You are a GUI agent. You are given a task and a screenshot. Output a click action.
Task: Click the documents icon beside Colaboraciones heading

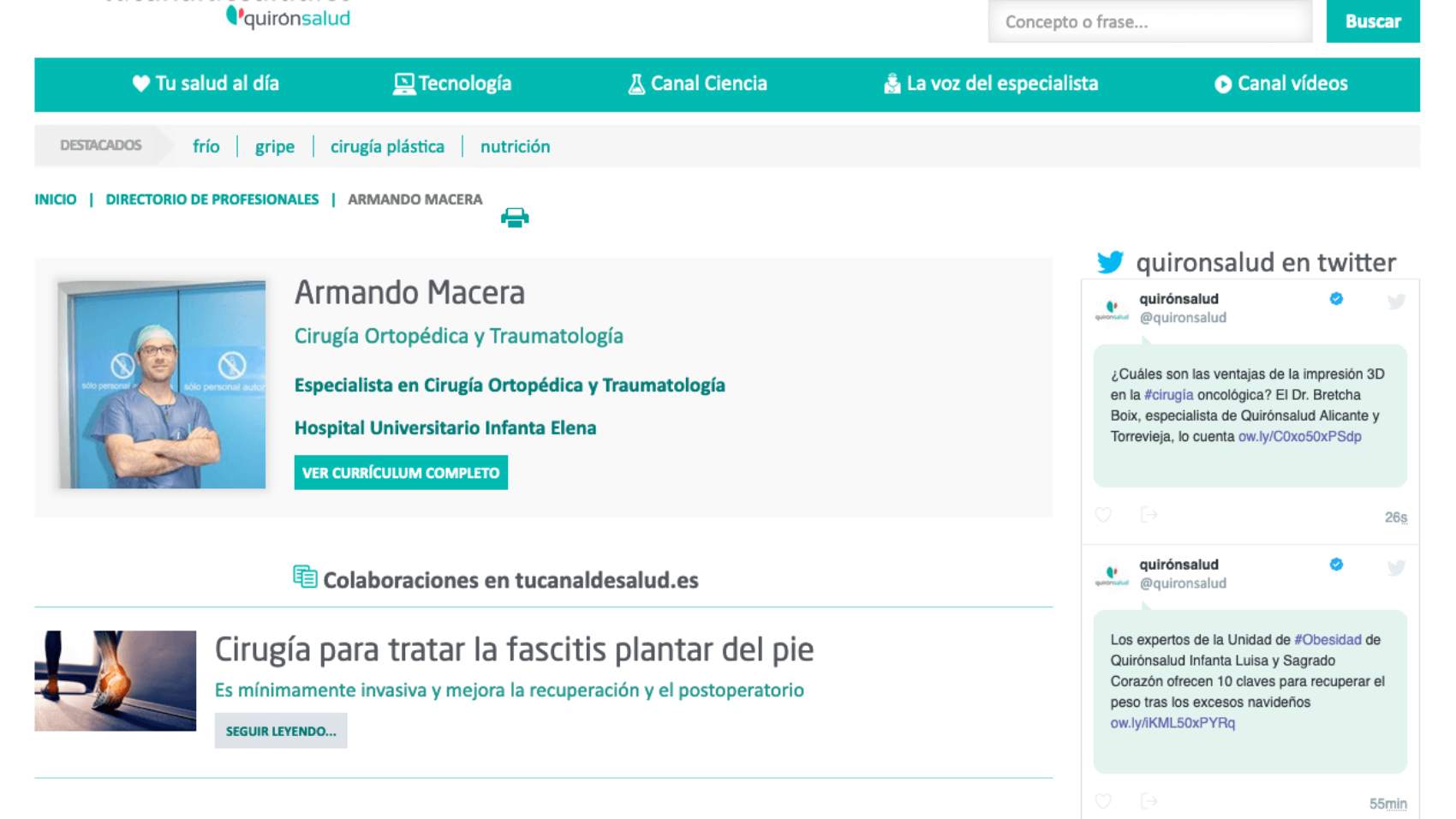coord(305,577)
